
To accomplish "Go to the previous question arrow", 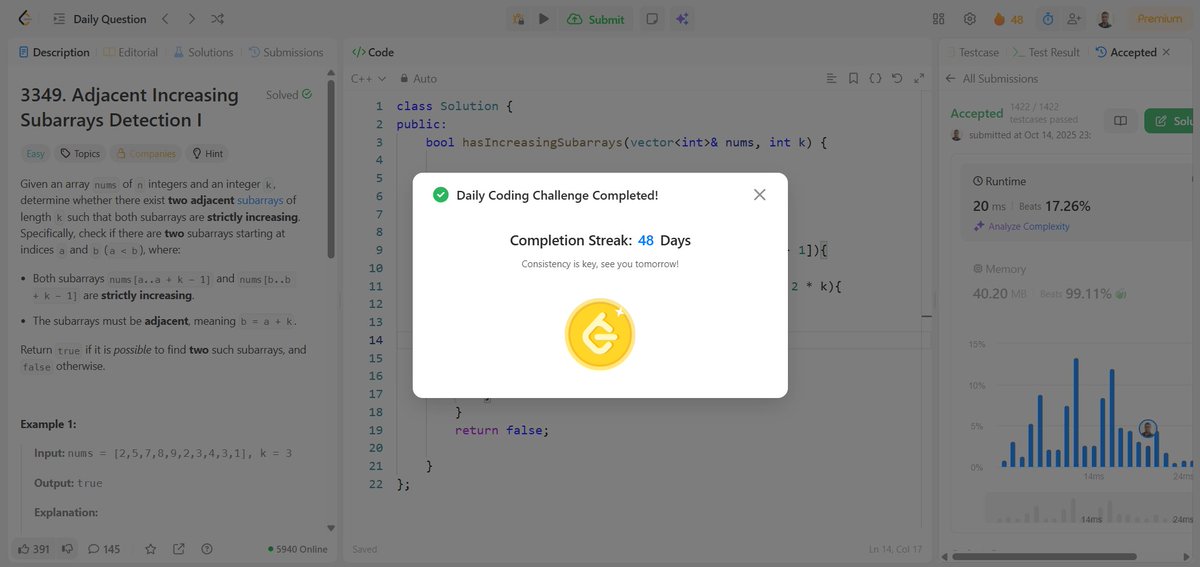I will (x=166, y=19).
